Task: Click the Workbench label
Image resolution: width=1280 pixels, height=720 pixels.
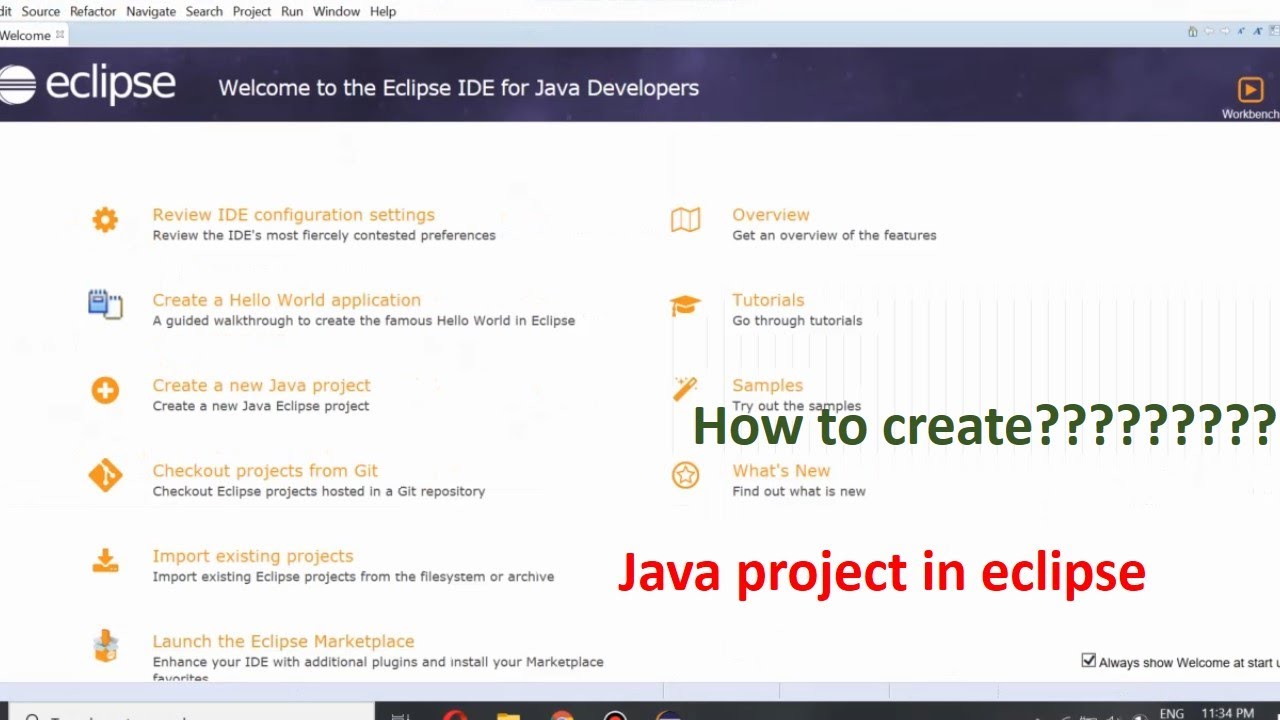Action: [1251, 114]
